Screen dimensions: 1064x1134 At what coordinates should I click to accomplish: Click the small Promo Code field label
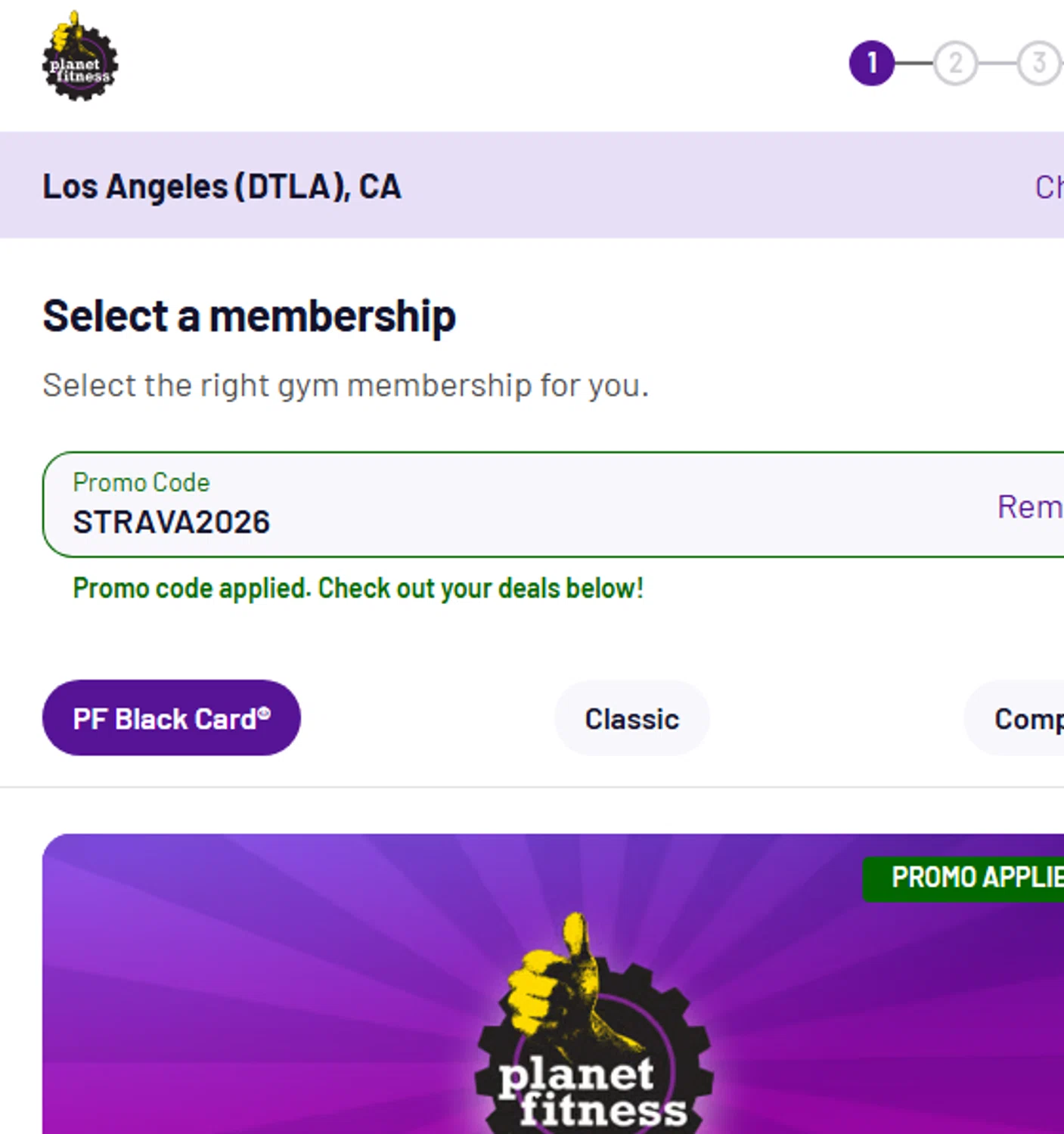(141, 482)
